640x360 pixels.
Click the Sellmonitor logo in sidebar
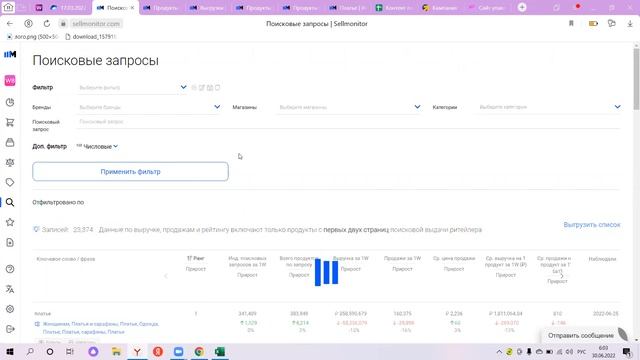click(x=10, y=54)
